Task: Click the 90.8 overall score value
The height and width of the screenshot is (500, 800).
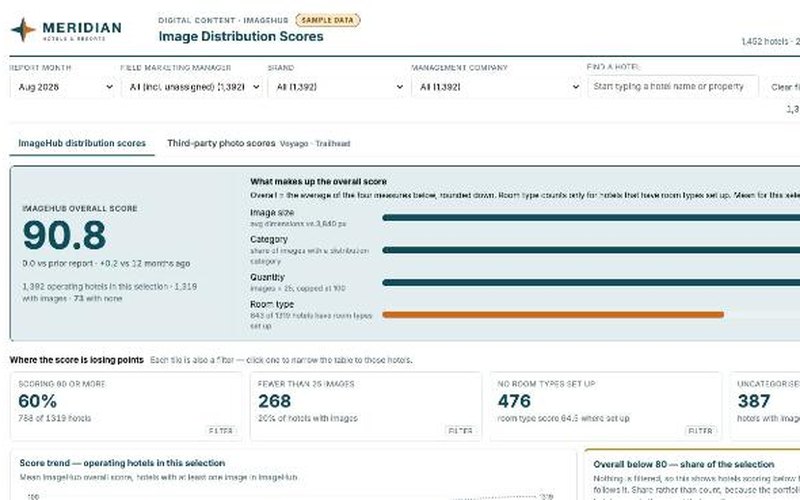Action: (x=64, y=235)
